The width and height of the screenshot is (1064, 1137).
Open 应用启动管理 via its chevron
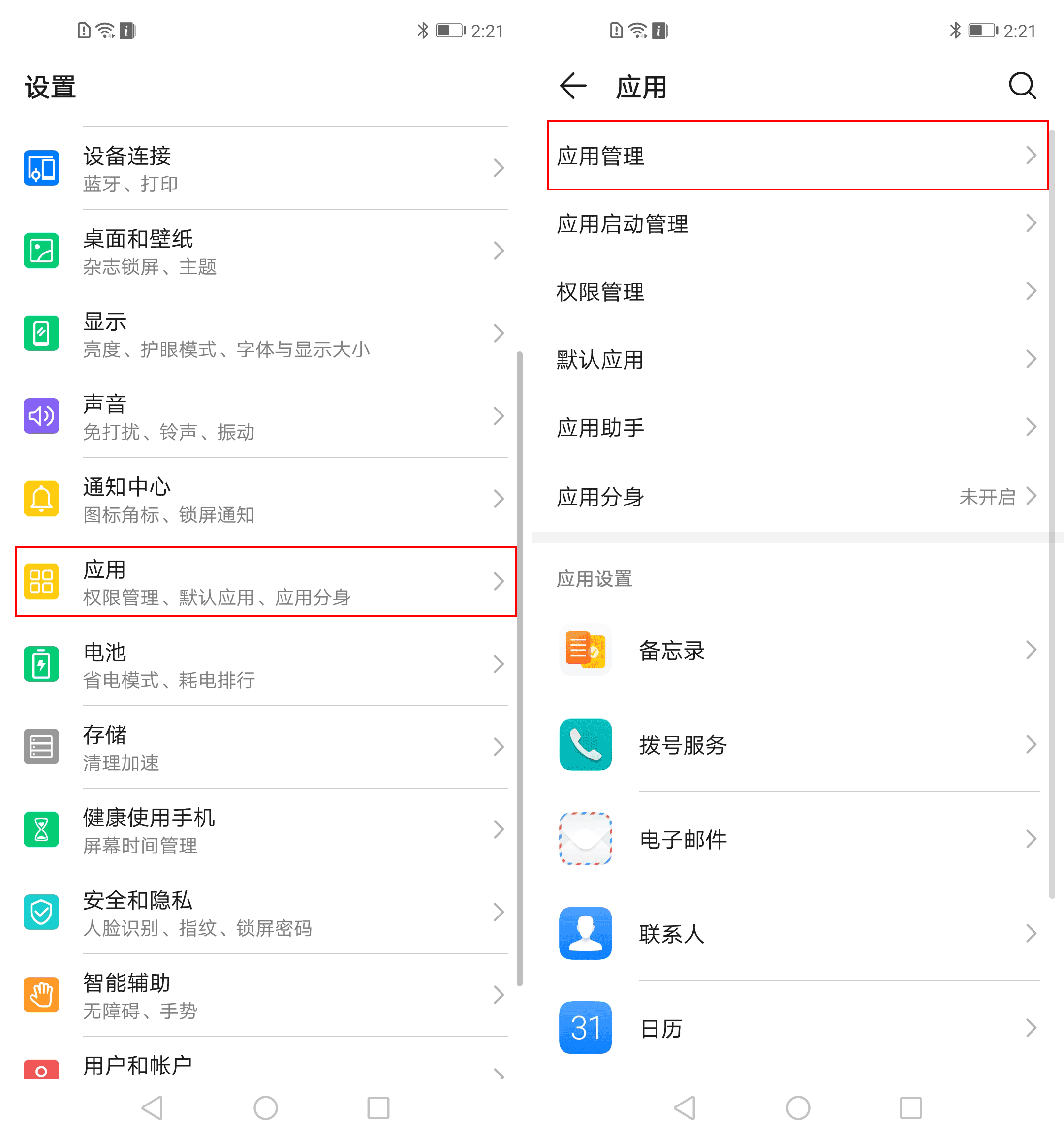coord(1030,223)
